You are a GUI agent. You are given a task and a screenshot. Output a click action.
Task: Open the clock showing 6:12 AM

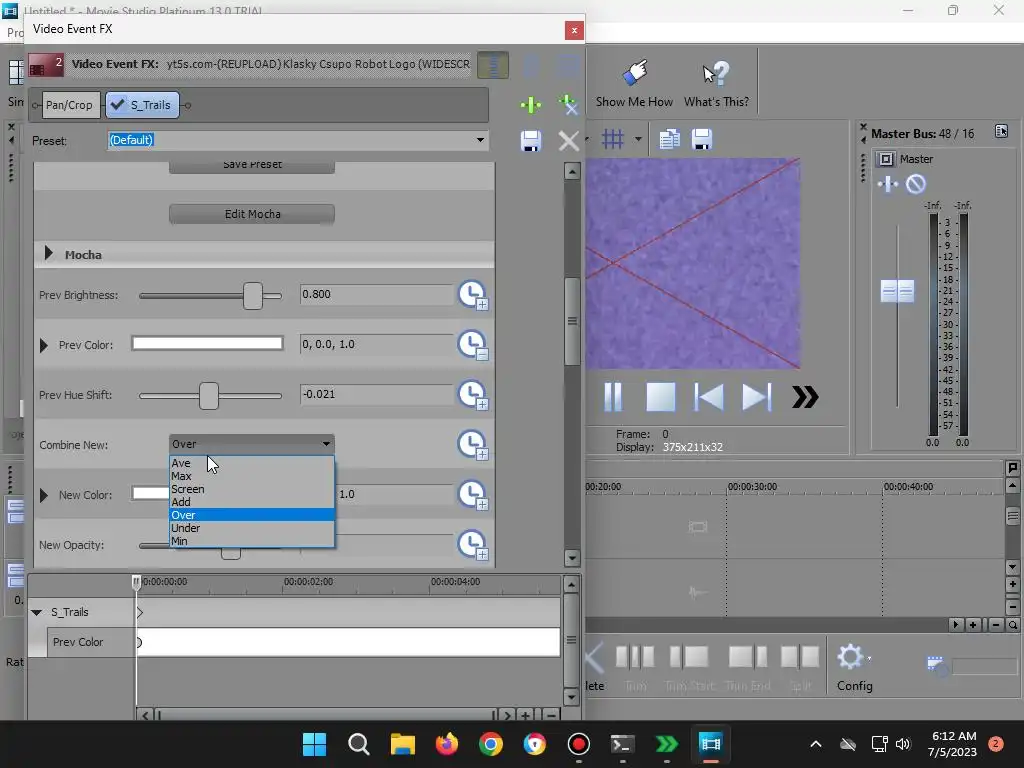[953, 744]
